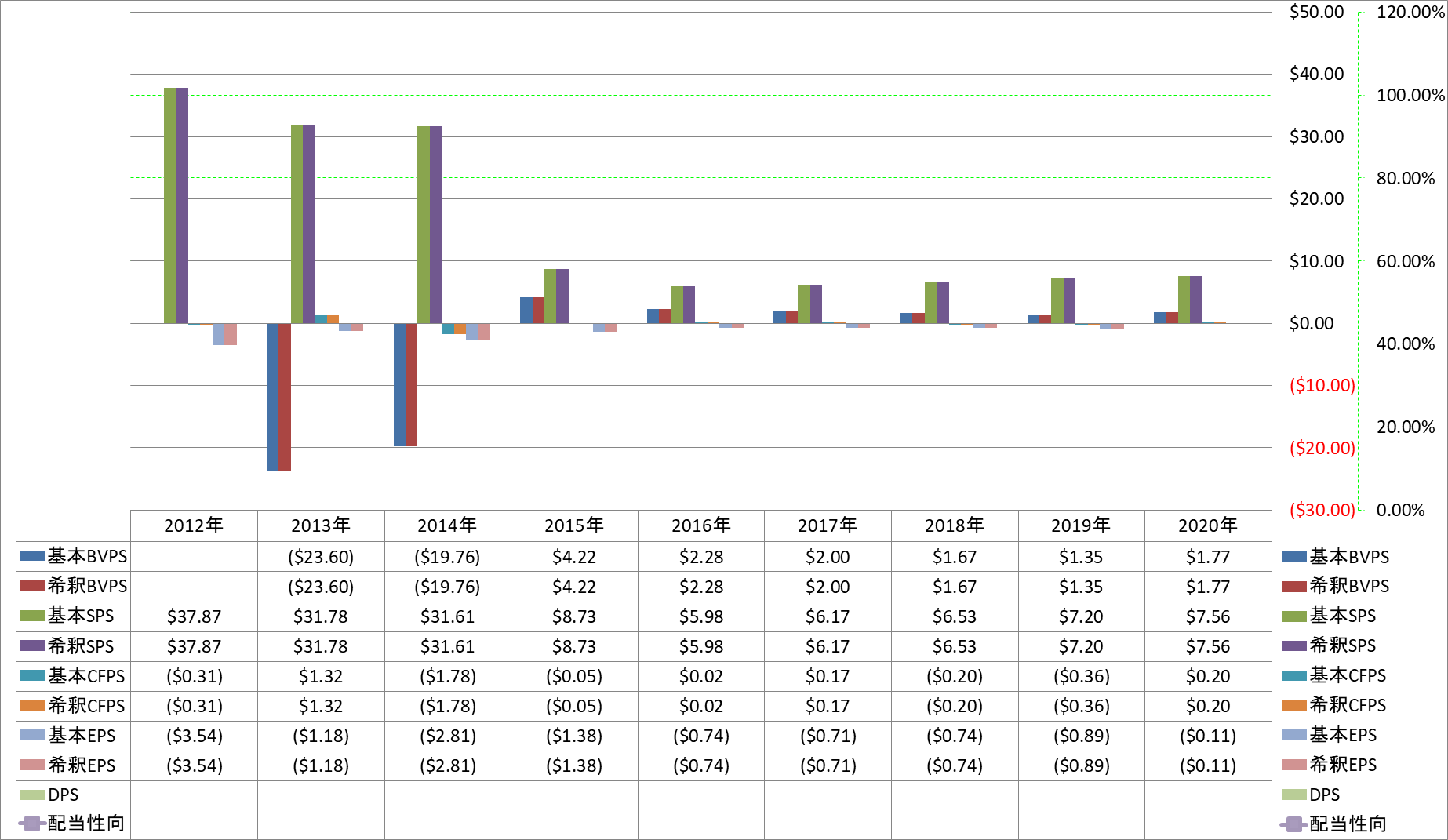
Task: Click the 基本CFPS entry in the right legend
Action: 1334,675
